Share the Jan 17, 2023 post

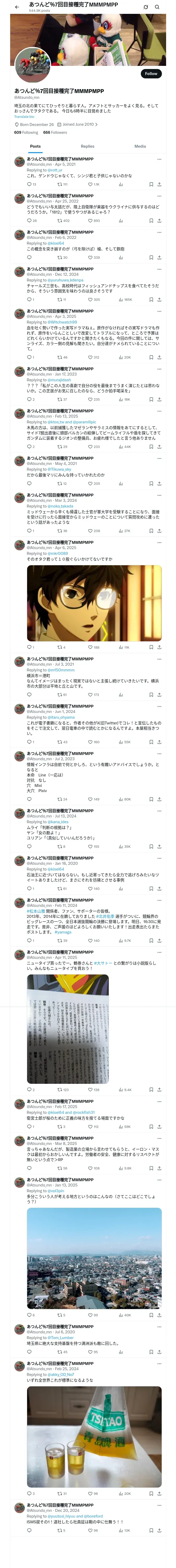159,399
